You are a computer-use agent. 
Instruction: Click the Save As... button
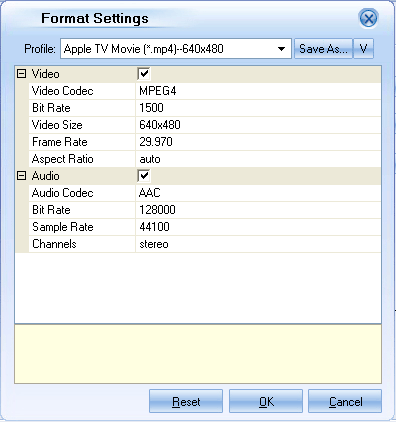(x=323, y=49)
